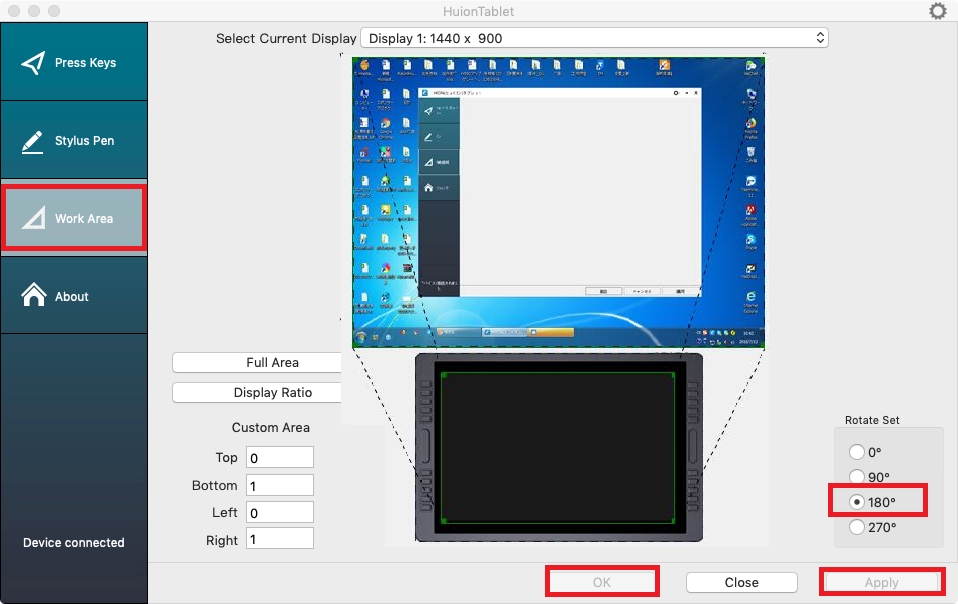Screen dimensions: 958x604
Task: Click the About house icon
Action: pyautogui.click(x=34, y=294)
